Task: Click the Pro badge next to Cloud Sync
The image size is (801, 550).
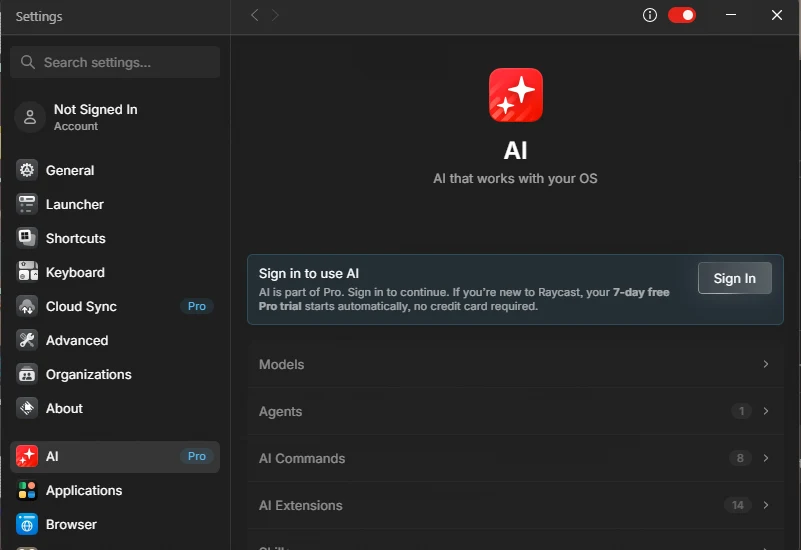Action: click(x=197, y=306)
